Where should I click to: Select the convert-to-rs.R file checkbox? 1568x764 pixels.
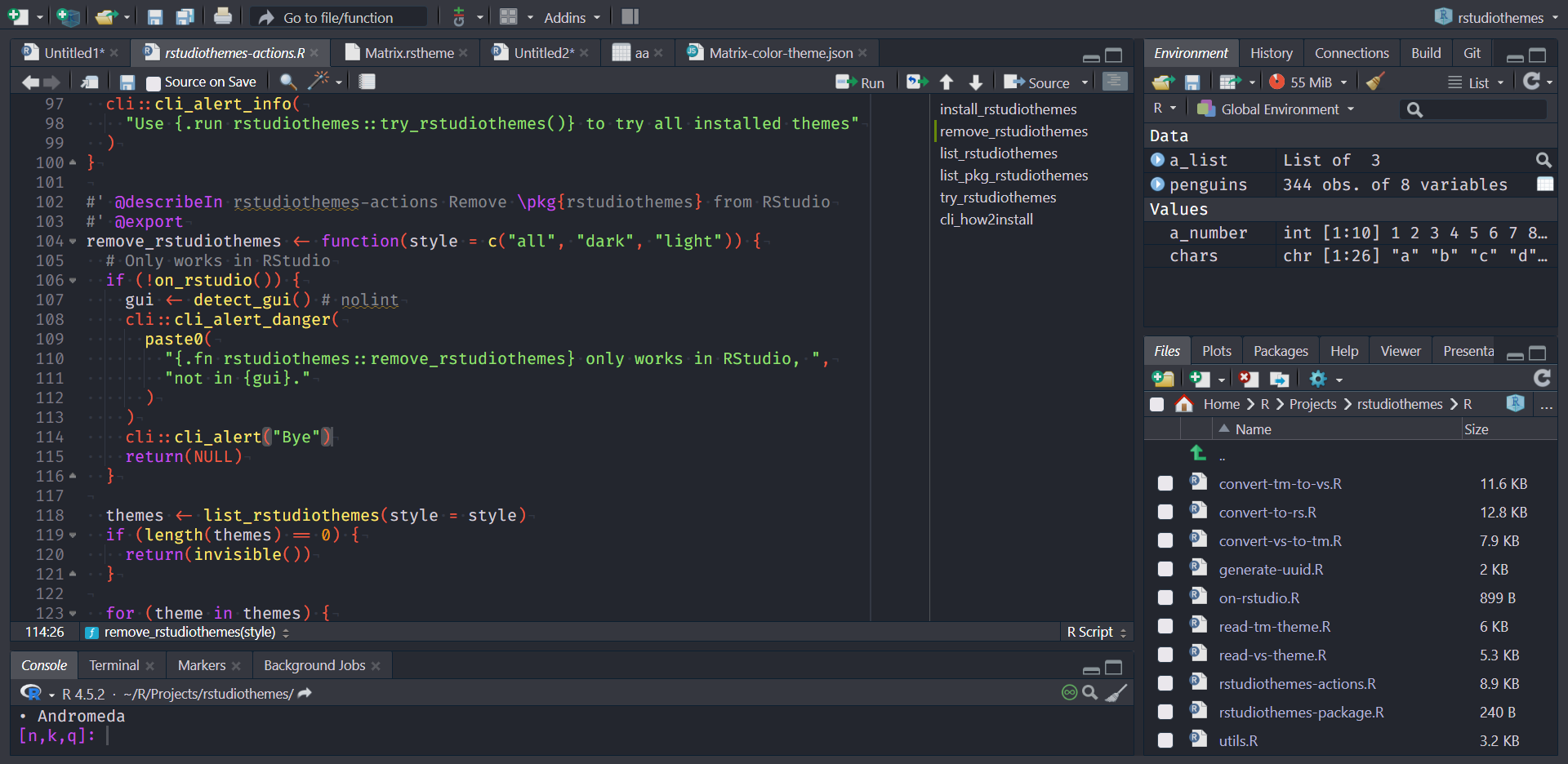[1165, 512]
